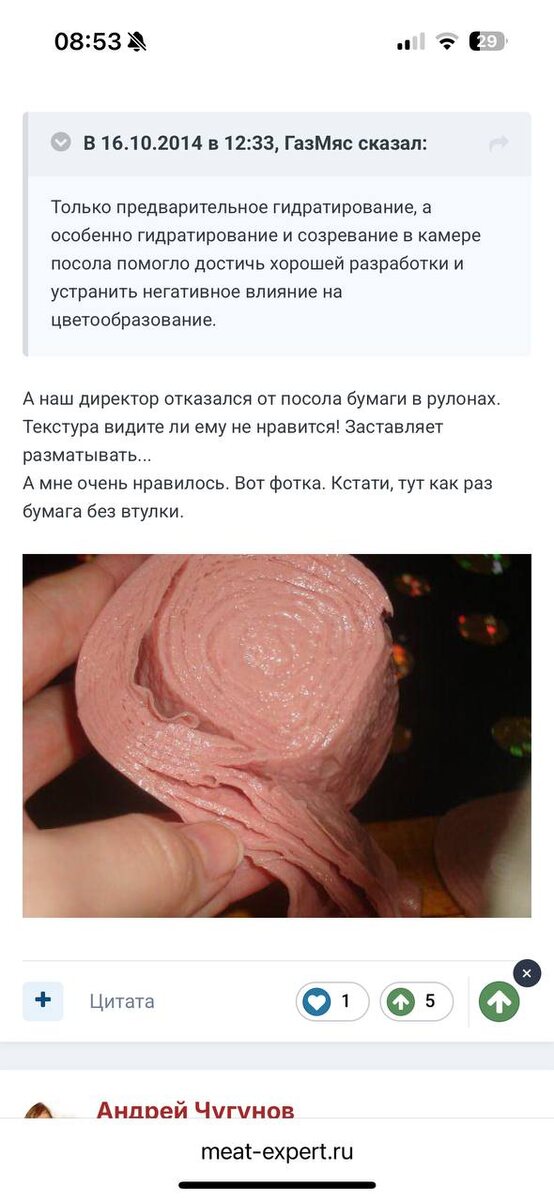The image size is (554, 1200).
Task: Tap the blue heart reaction icon
Action: (317, 1001)
